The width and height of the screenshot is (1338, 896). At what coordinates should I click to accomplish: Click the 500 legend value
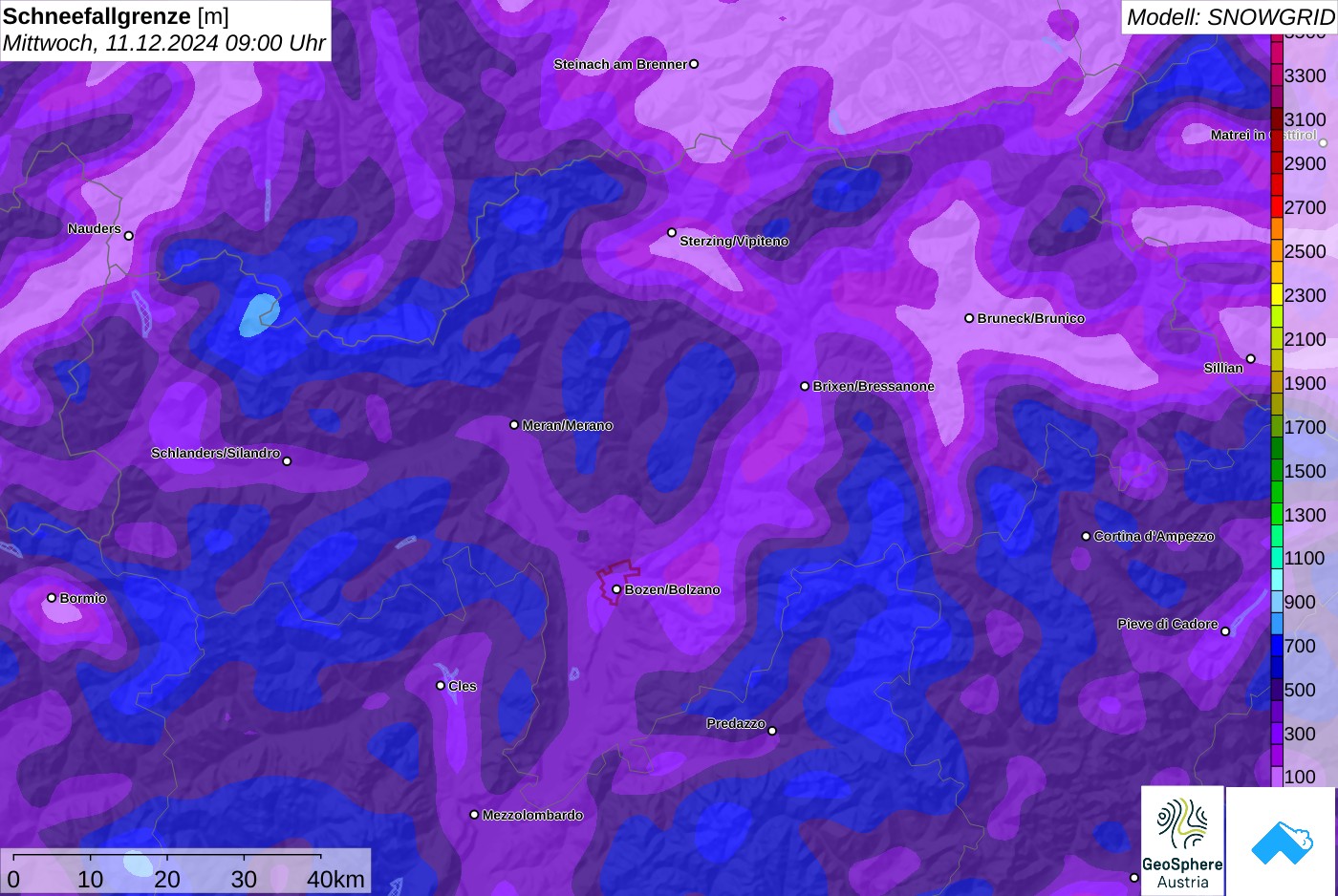pyautogui.click(x=1300, y=690)
